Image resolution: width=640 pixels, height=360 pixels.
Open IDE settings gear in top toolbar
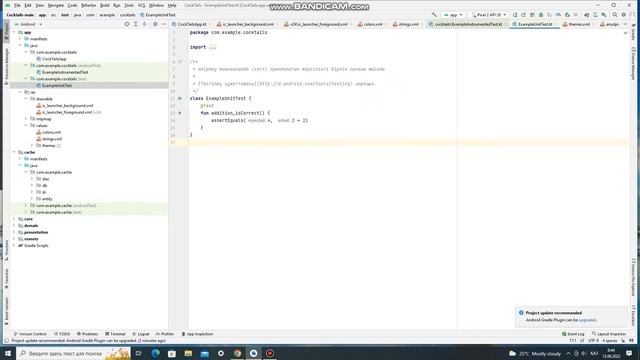pyautogui.click(x=624, y=15)
